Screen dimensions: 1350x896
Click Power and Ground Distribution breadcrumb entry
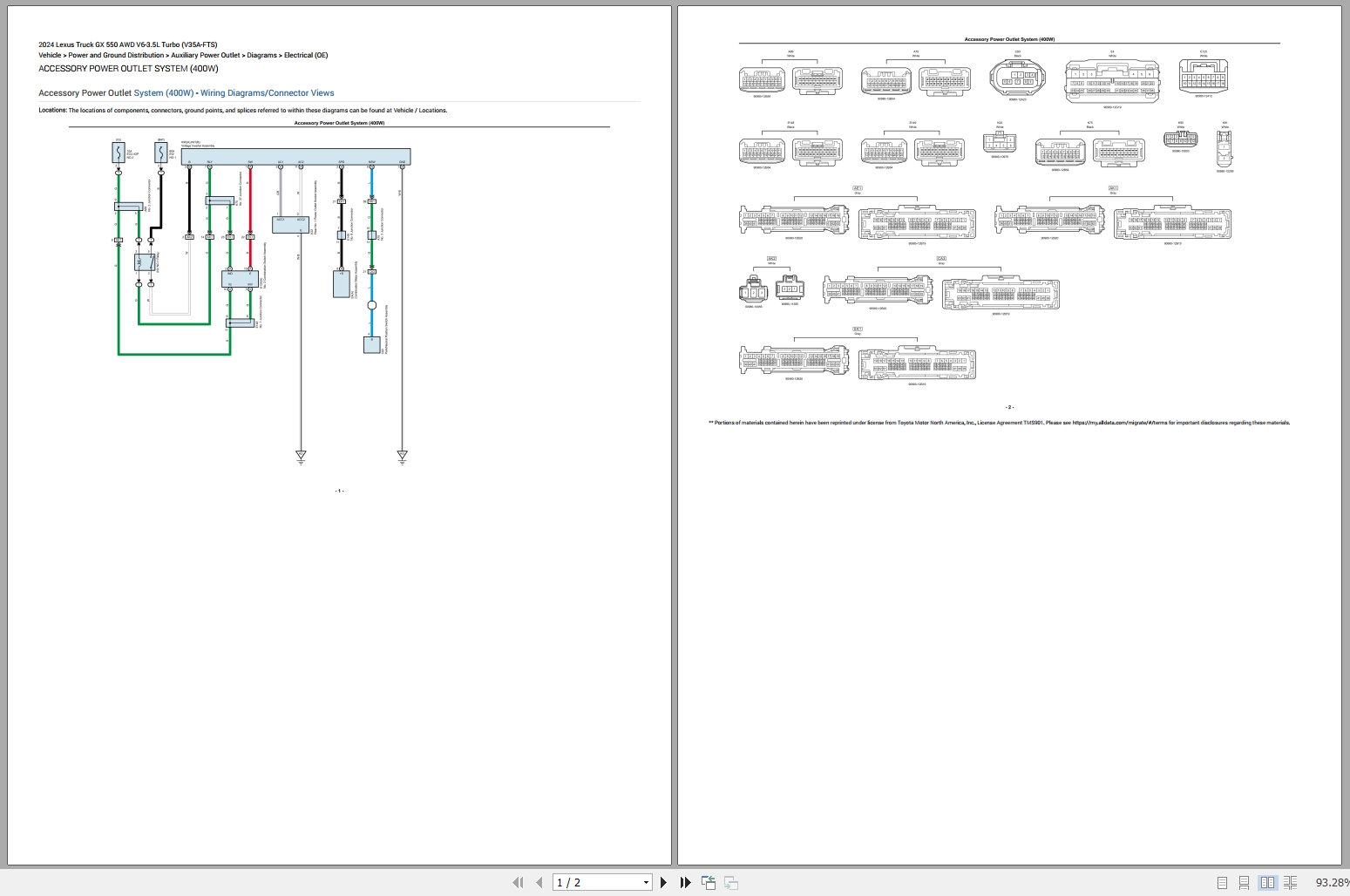click(x=116, y=55)
